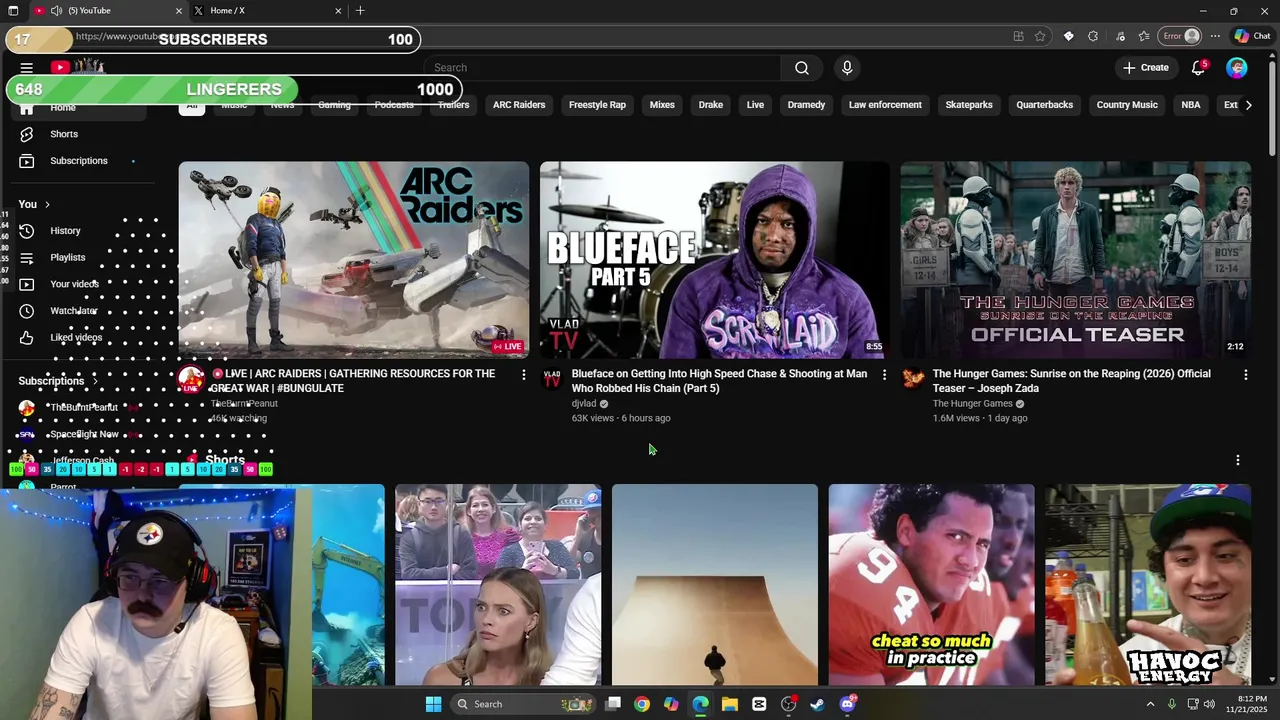Screen dimensions: 1280x720
Task: Open the History icon in the sidebar
Action: 27,231
